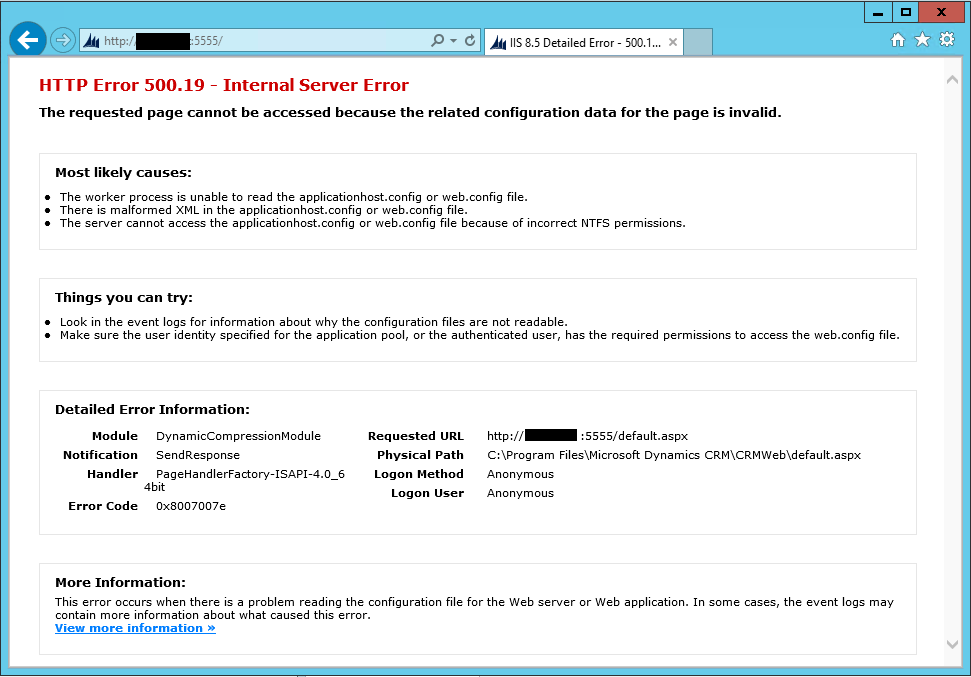
Task: Click the bullet 'The worker process is unable to read'
Action: pos(294,197)
